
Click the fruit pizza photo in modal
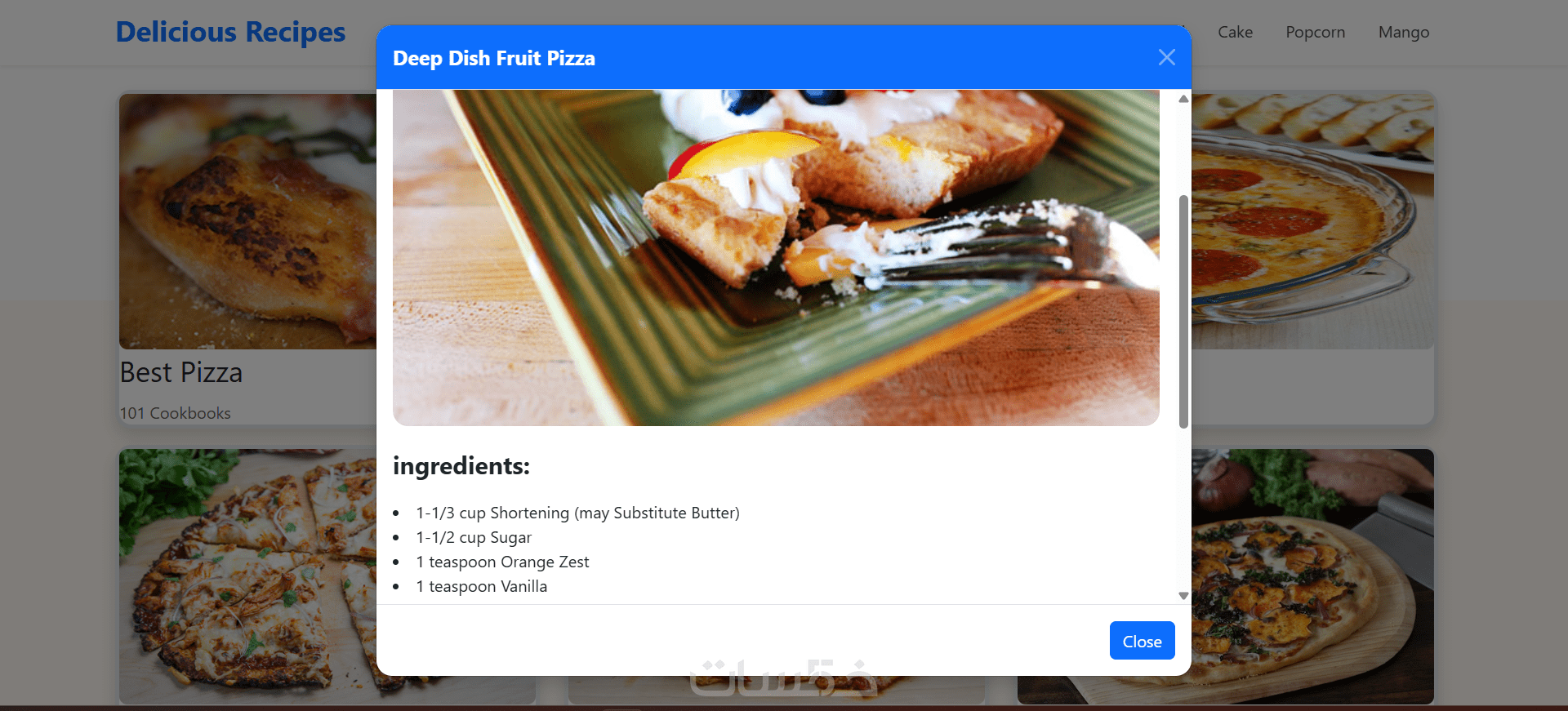pyautogui.click(x=776, y=258)
